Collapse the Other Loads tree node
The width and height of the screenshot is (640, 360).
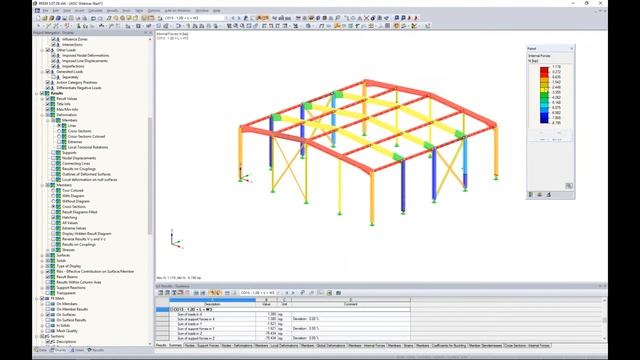pyautogui.click(x=42, y=50)
